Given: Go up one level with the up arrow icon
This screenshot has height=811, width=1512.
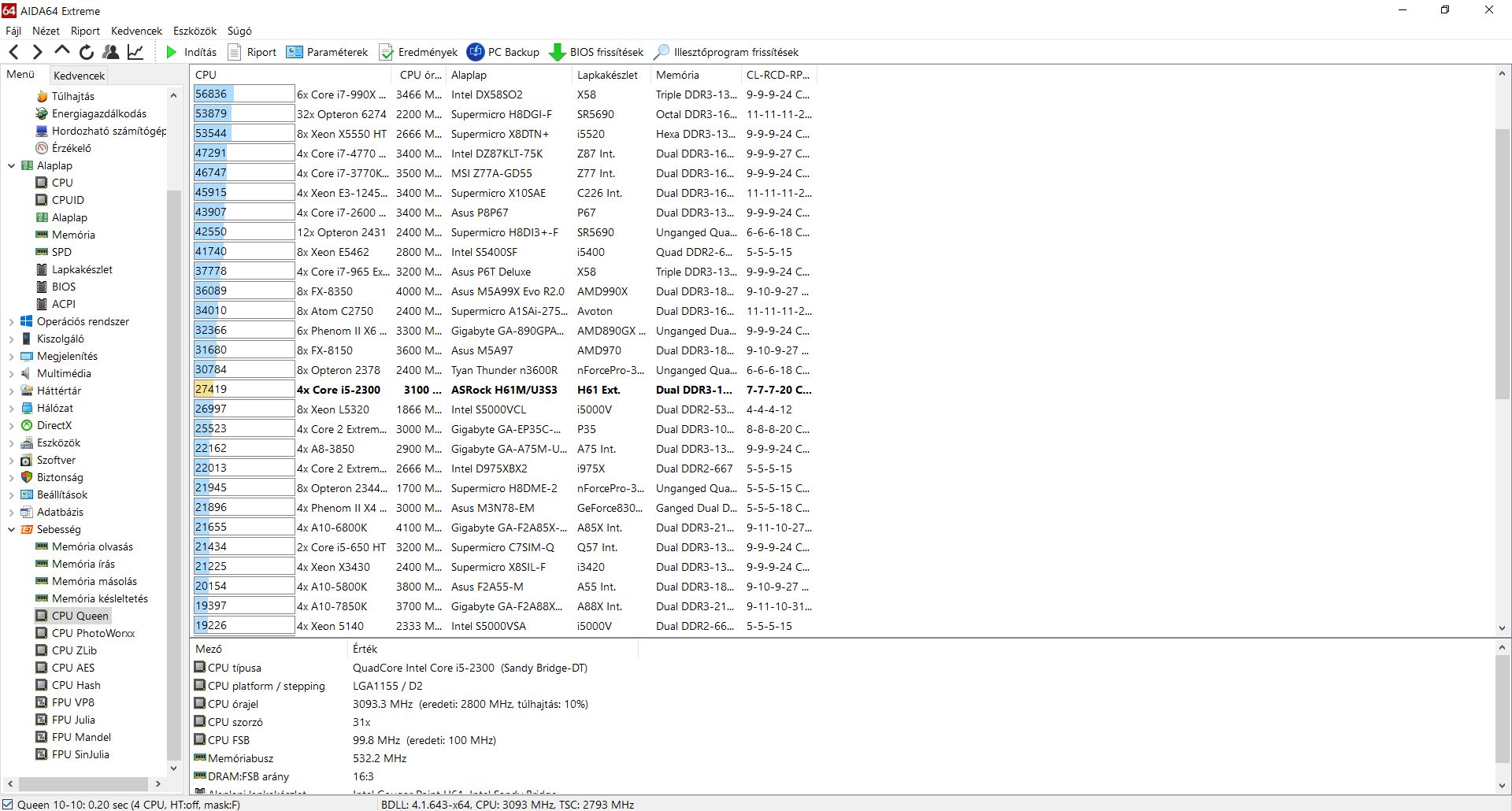Looking at the screenshot, I should point(62,51).
